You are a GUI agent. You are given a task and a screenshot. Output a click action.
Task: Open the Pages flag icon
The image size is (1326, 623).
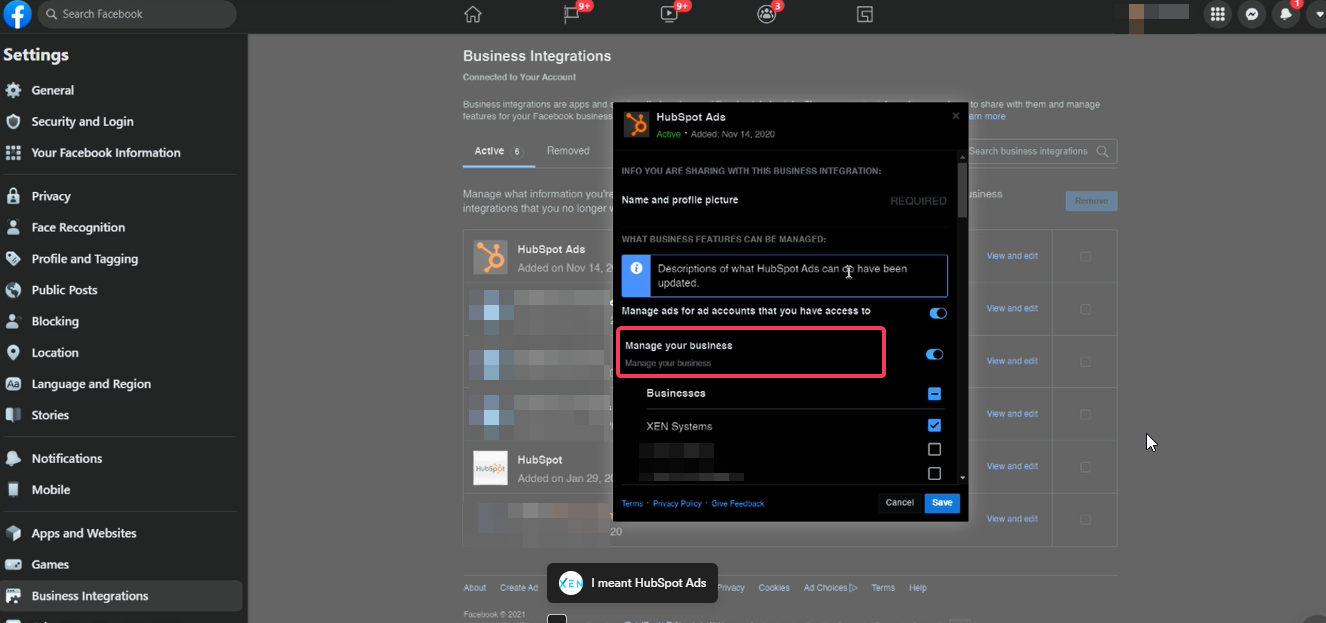pos(571,14)
